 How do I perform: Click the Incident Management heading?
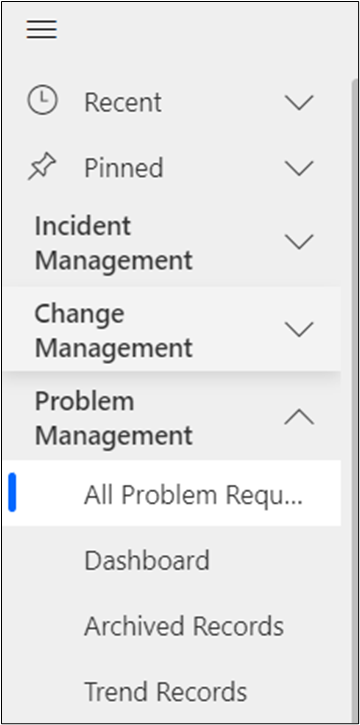click(114, 243)
